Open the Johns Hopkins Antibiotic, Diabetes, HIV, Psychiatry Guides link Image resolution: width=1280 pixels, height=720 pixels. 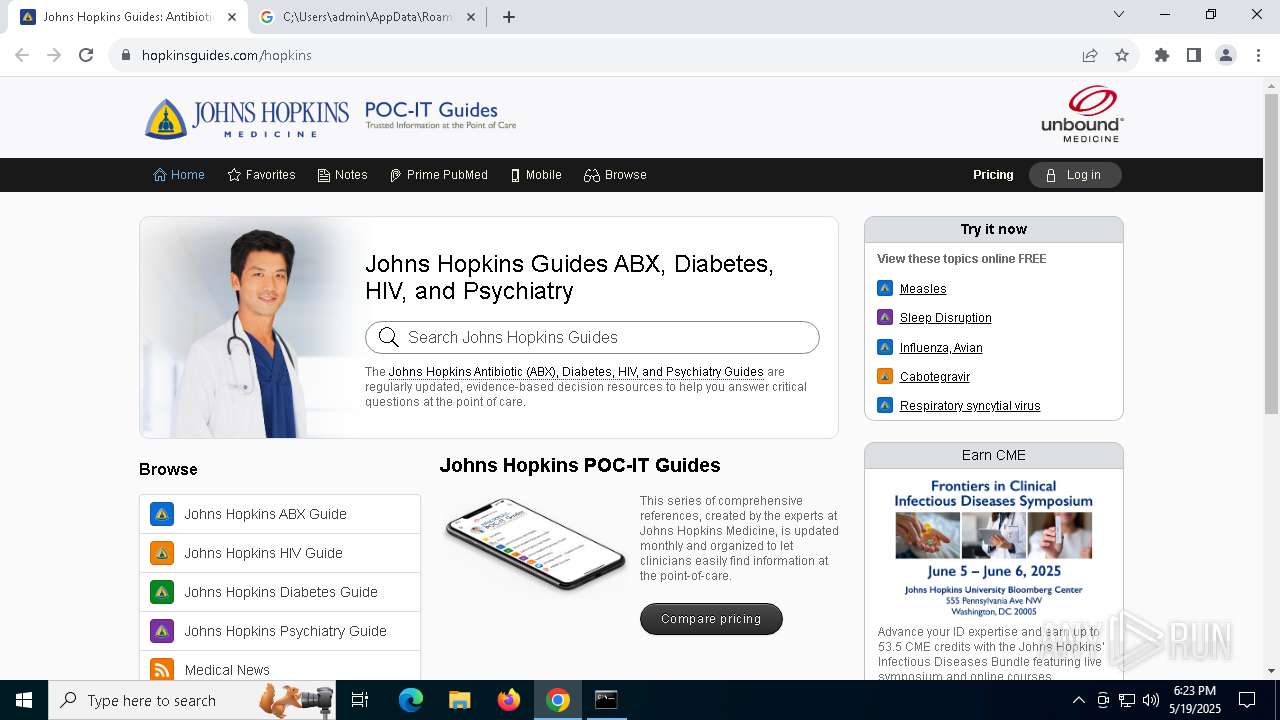pos(576,372)
